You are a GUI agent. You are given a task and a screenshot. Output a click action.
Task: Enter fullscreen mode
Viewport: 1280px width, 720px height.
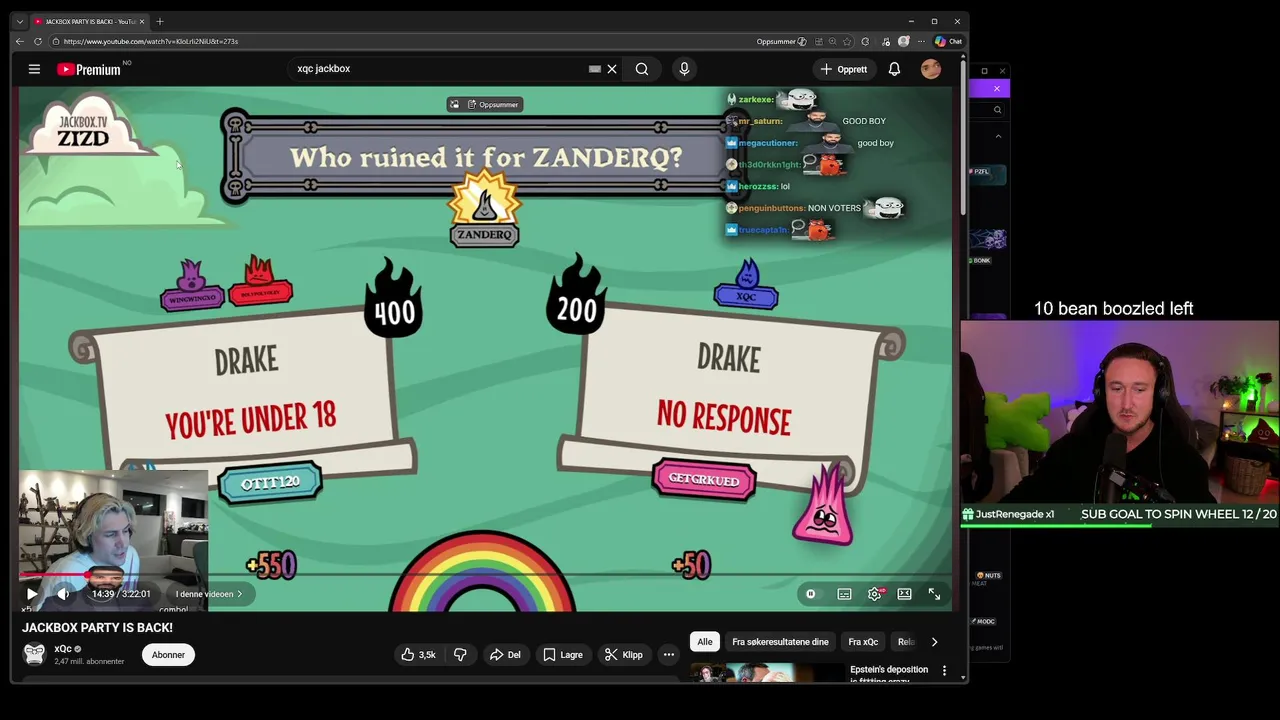(x=934, y=594)
